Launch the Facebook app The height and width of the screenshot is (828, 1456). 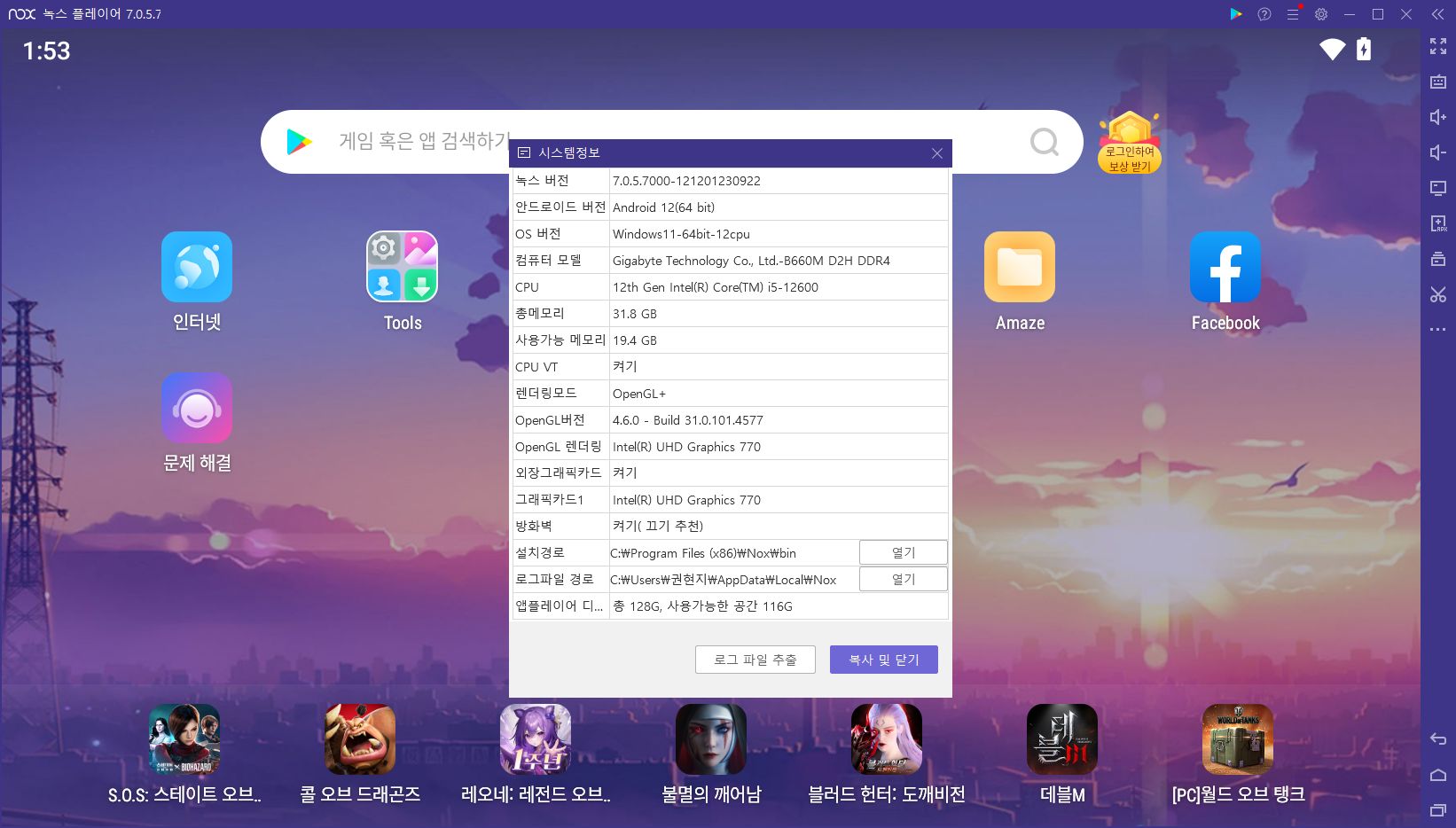coord(1225,267)
